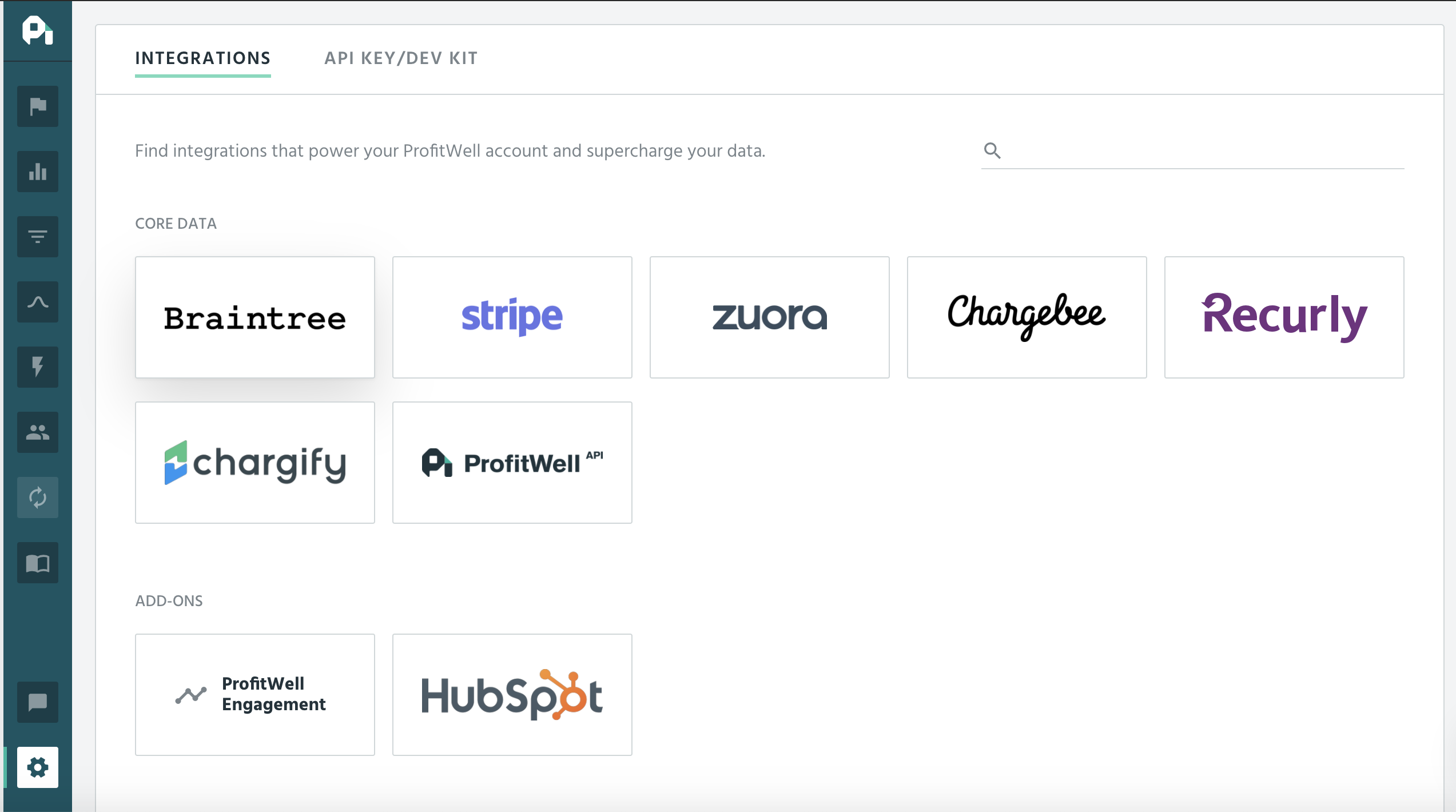Open the customers people icon

[x=38, y=432]
